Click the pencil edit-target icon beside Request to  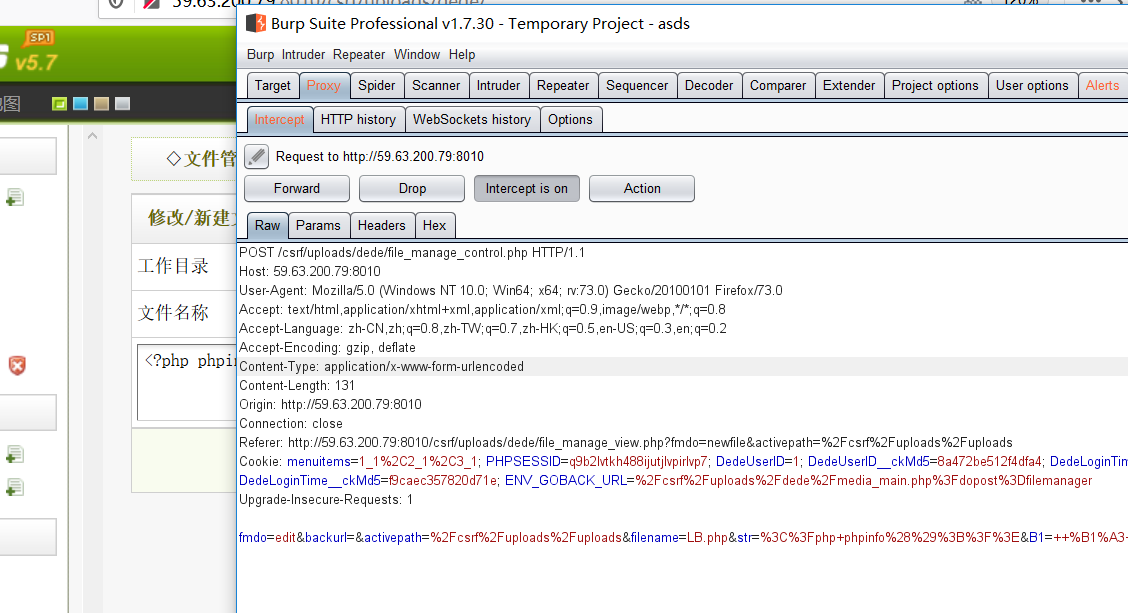click(257, 156)
